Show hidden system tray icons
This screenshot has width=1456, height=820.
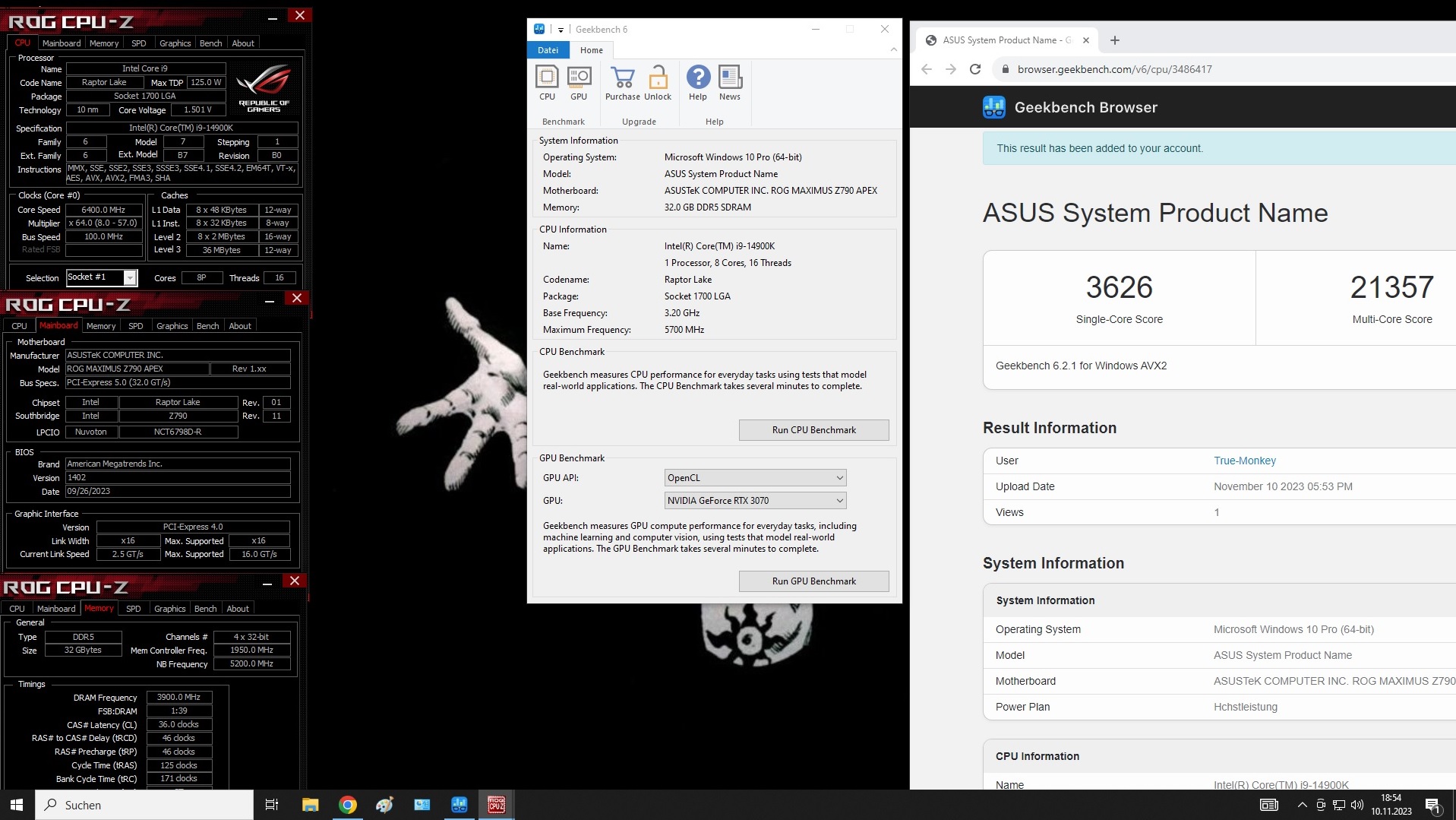coord(1303,805)
